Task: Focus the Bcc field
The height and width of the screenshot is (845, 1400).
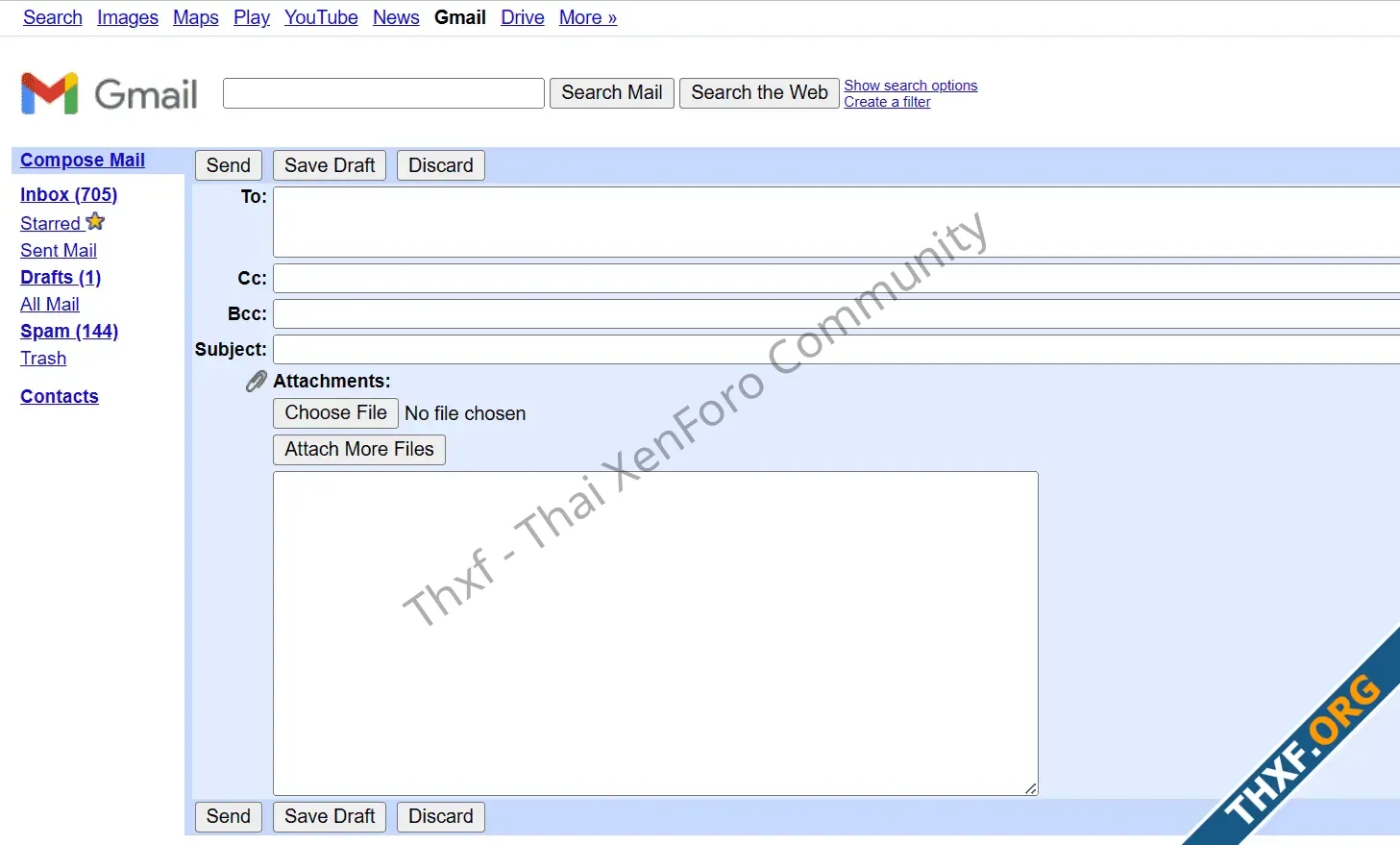Action: point(836,314)
